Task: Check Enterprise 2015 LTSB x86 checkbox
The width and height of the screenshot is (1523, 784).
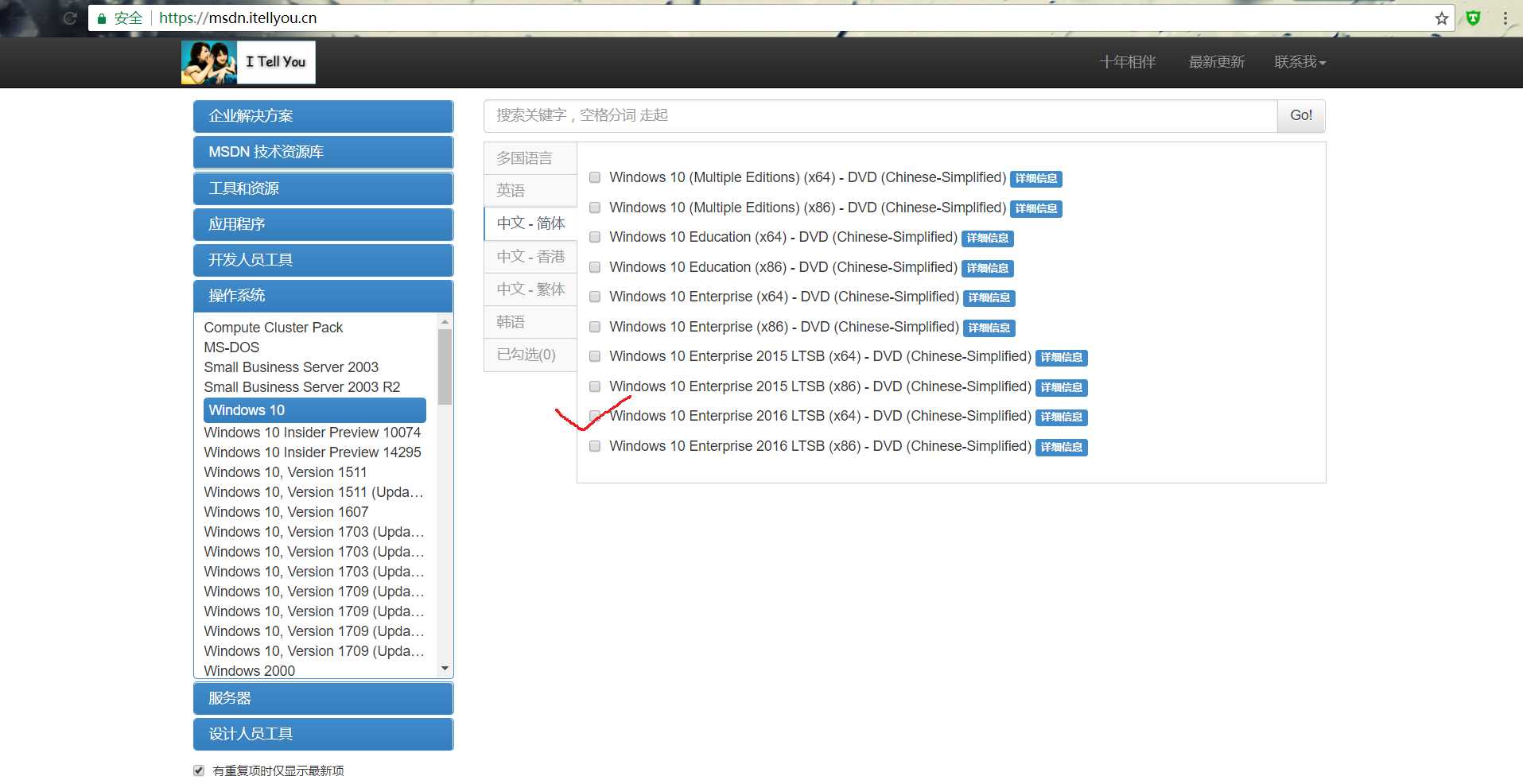Action: pos(595,386)
